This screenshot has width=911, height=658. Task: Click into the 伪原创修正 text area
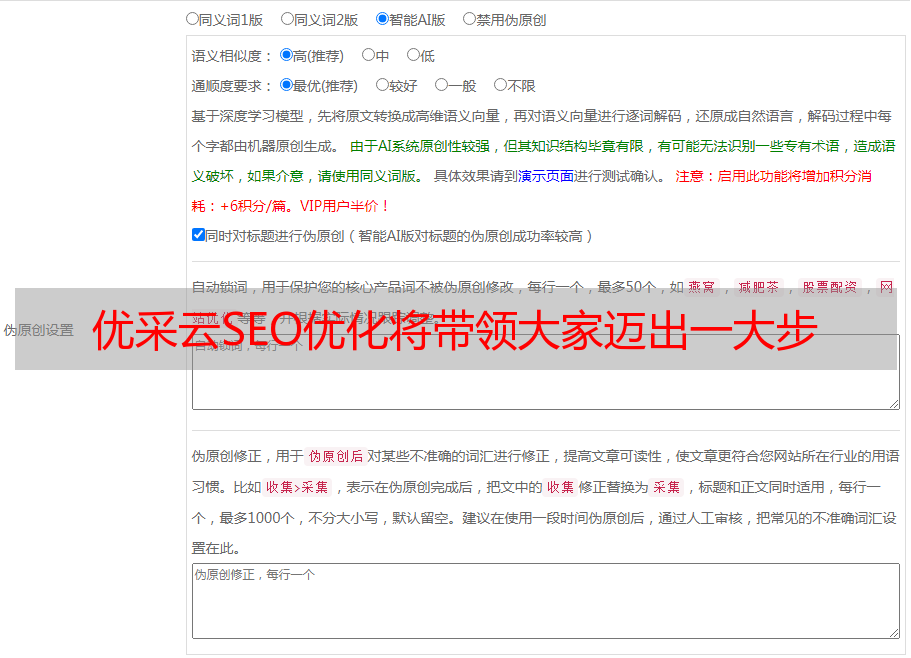click(x=546, y=601)
